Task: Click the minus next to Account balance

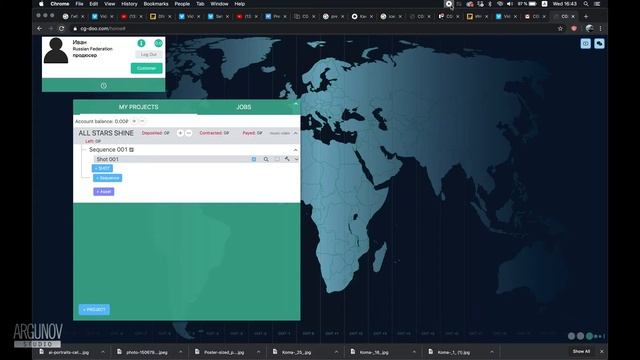Action: point(142,121)
